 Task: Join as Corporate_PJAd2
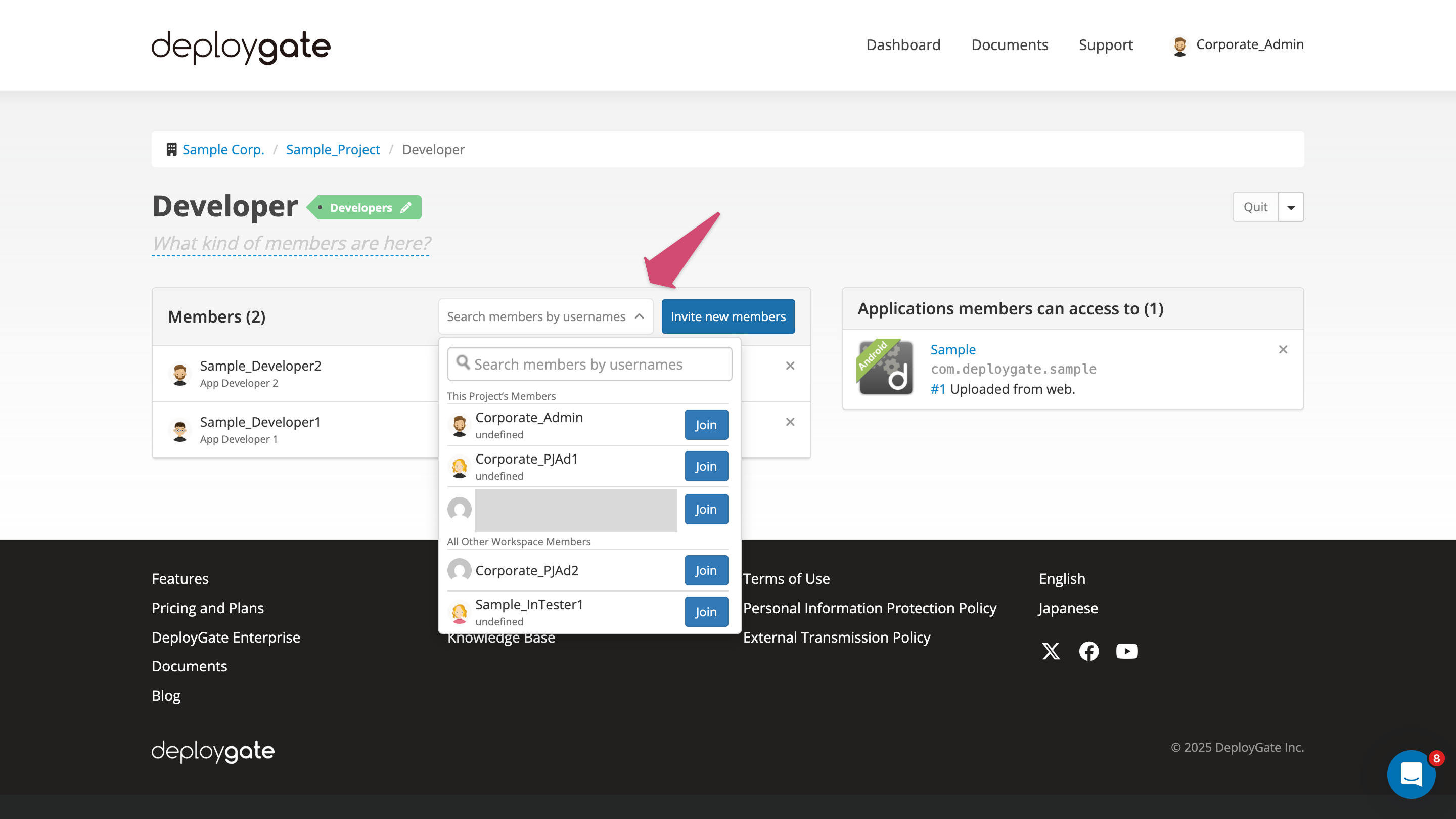point(705,570)
